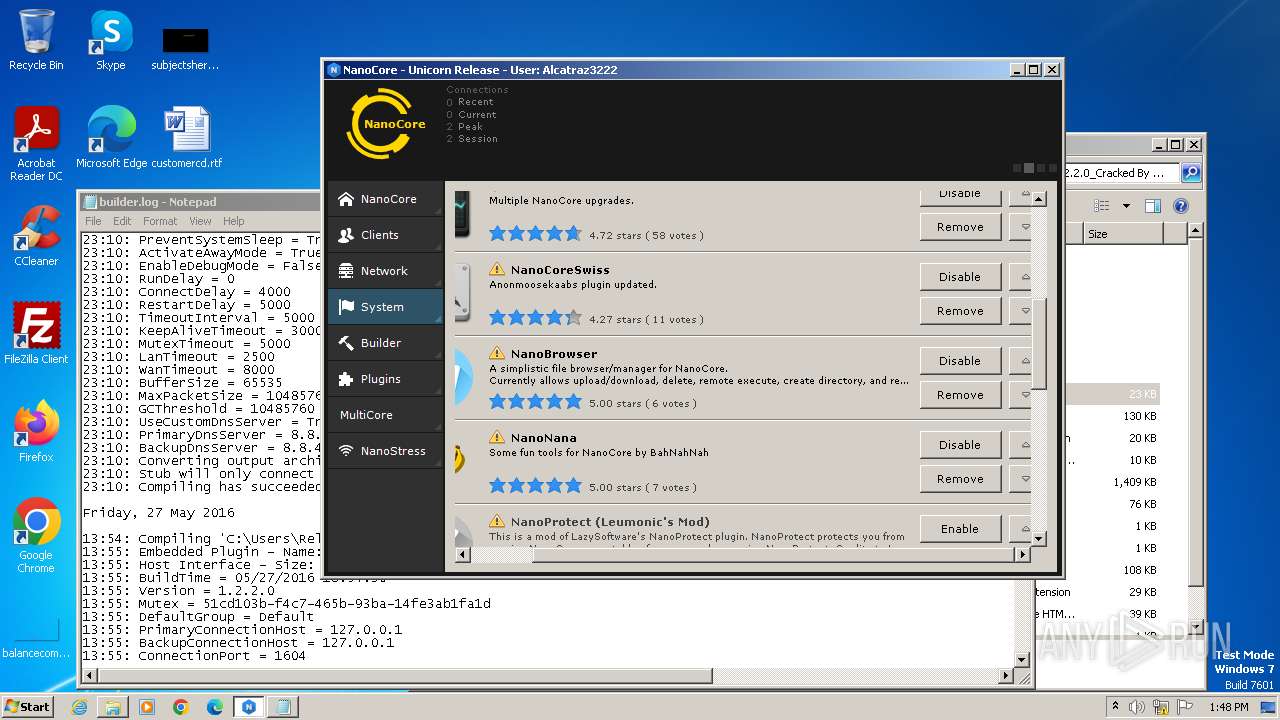Remove the NanoCoreSwiss plugin
The image size is (1280, 720).
coord(960,311)
